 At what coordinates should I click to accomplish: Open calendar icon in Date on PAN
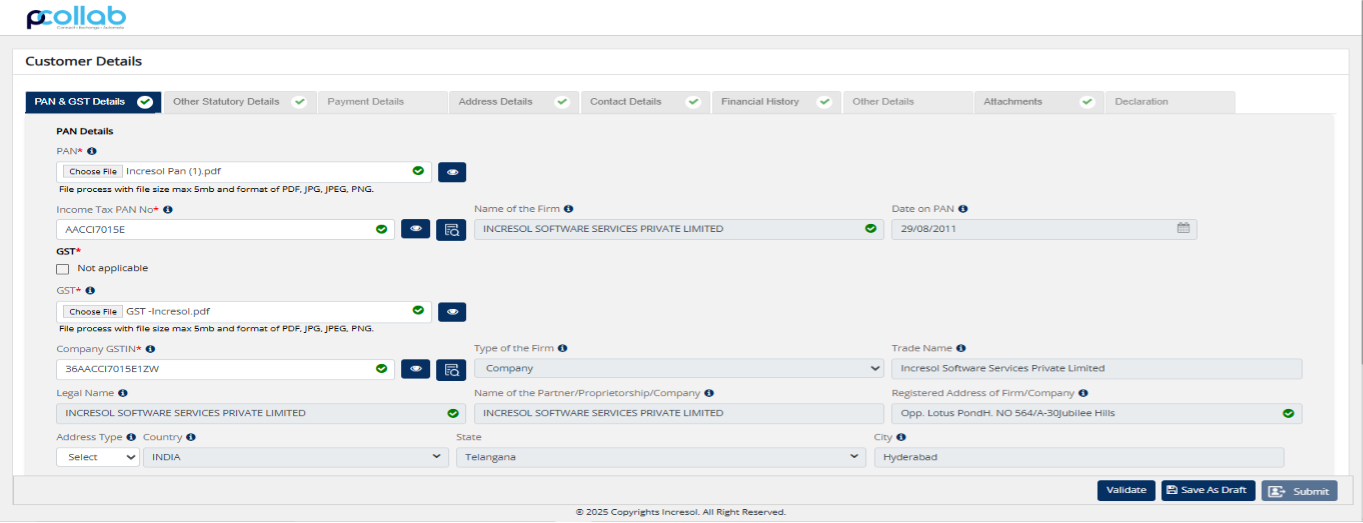coord(1183,228)
